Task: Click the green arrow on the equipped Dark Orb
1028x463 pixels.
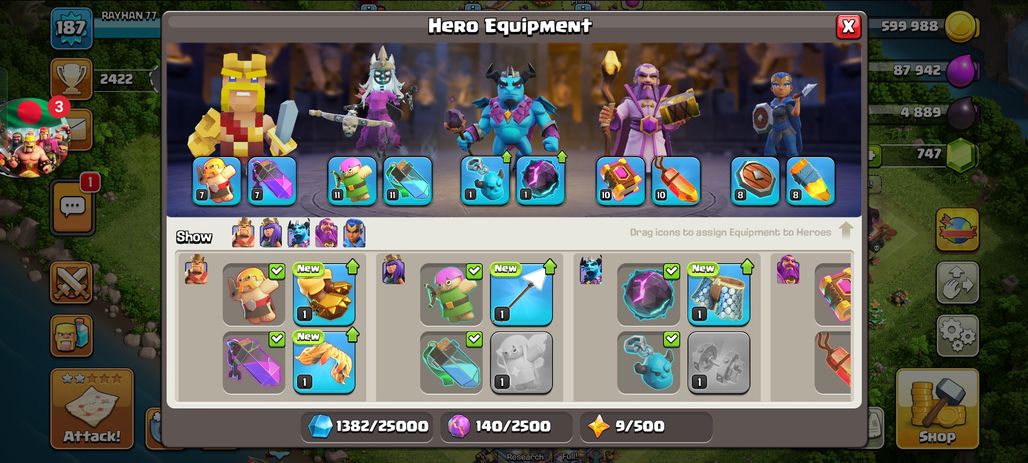Action: [x=562, y=157]
